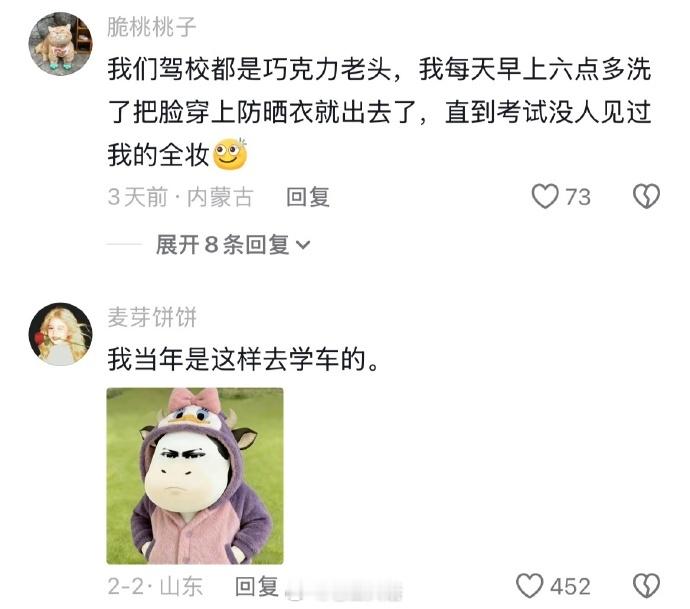Viewport: 690px width, 609px height.
Task: Select the comment text 我当年是这样去学车的
Action: pyautogui.click(x=243, y=359)
